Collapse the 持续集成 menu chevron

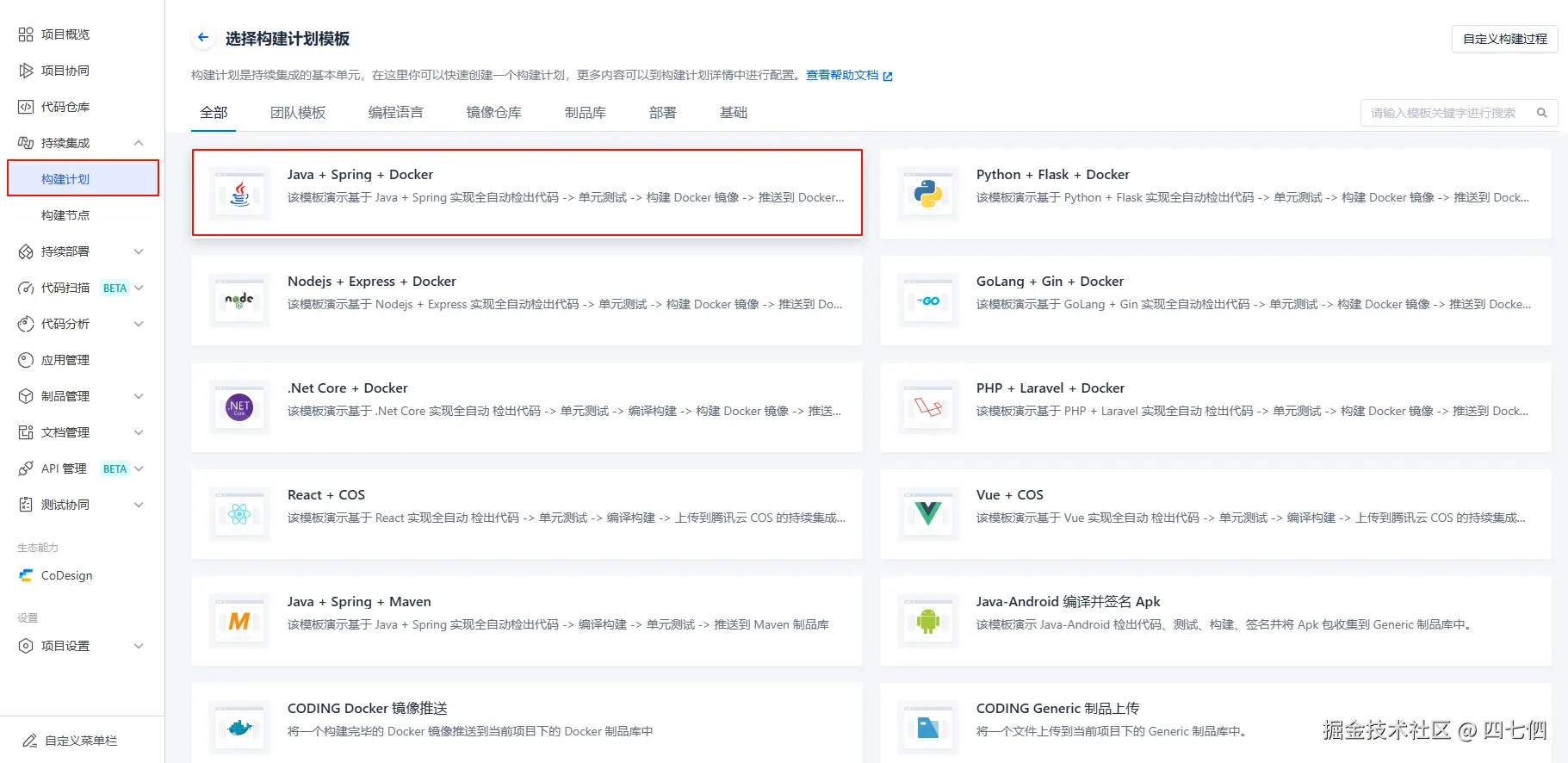pyautogui.click(x=139, y=143)
